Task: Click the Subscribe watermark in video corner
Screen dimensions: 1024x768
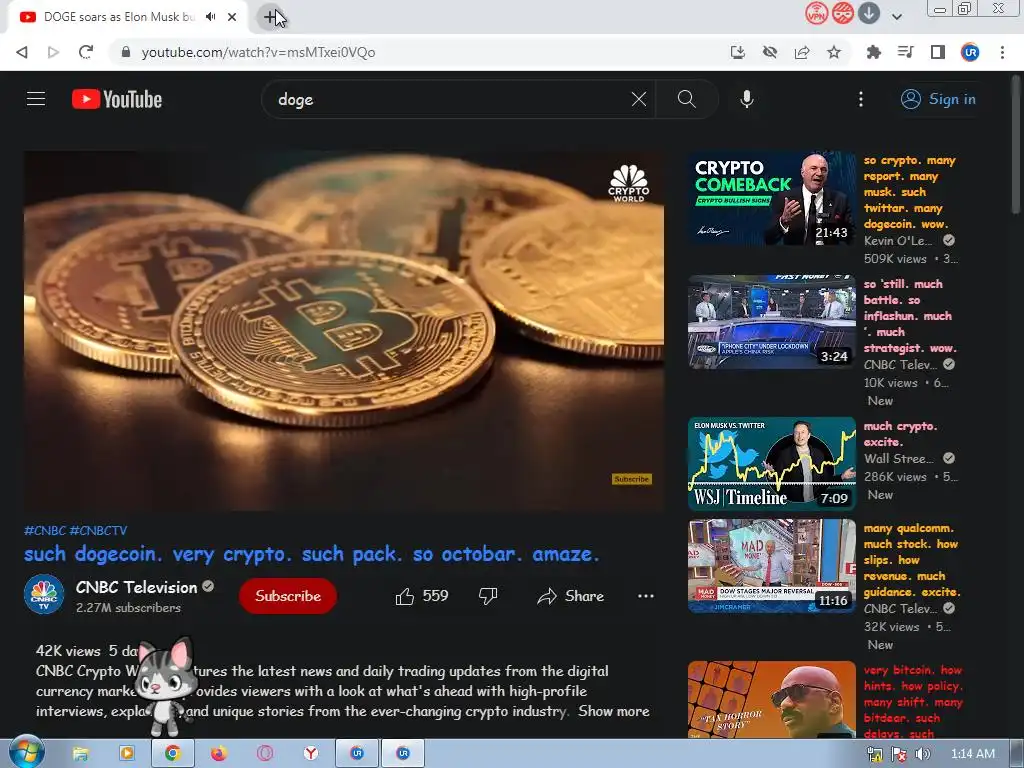Action: (x=632, y=479)
